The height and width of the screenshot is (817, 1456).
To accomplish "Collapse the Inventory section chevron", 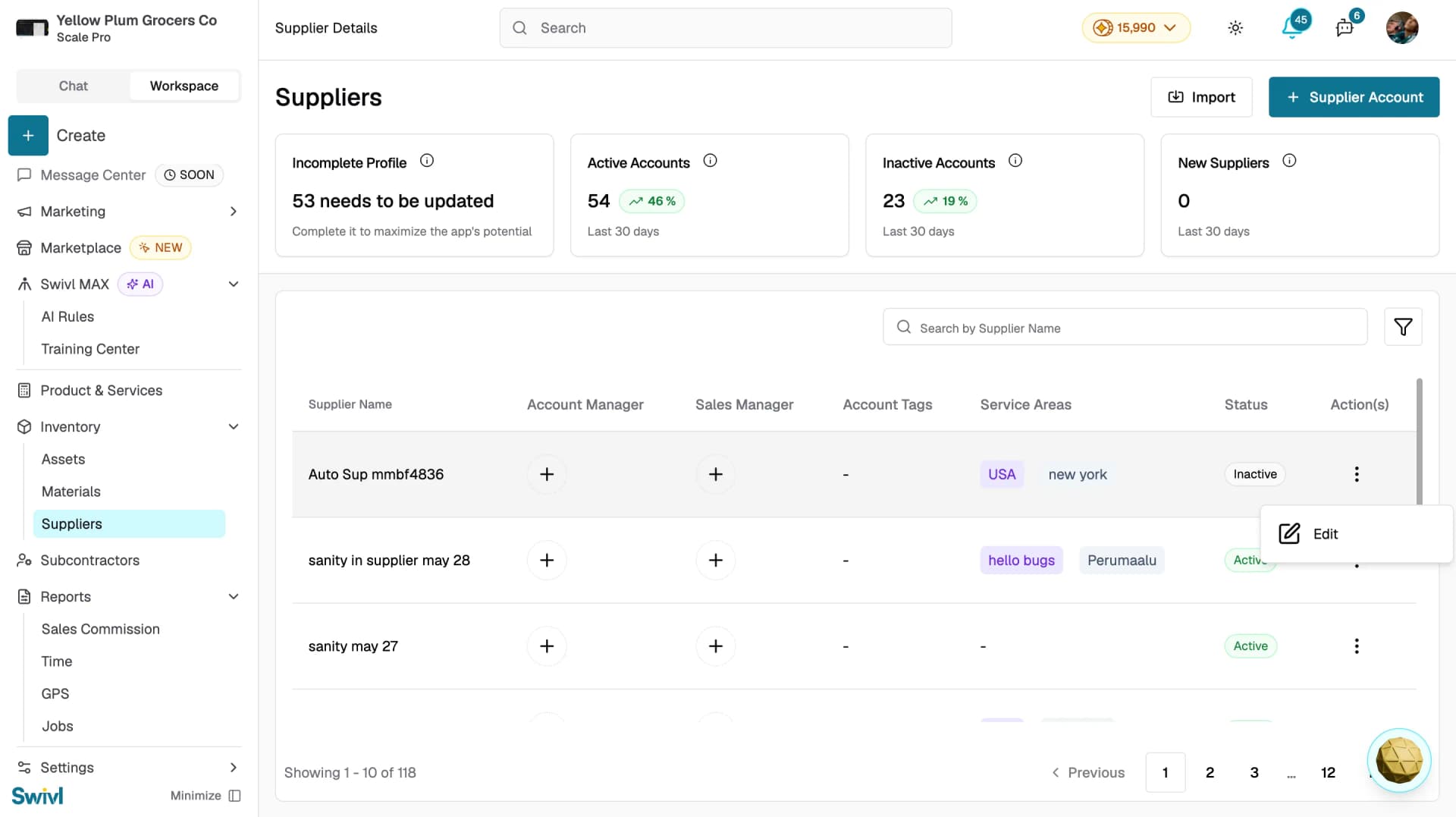I will pyautogui.click(x=234, y=427).
